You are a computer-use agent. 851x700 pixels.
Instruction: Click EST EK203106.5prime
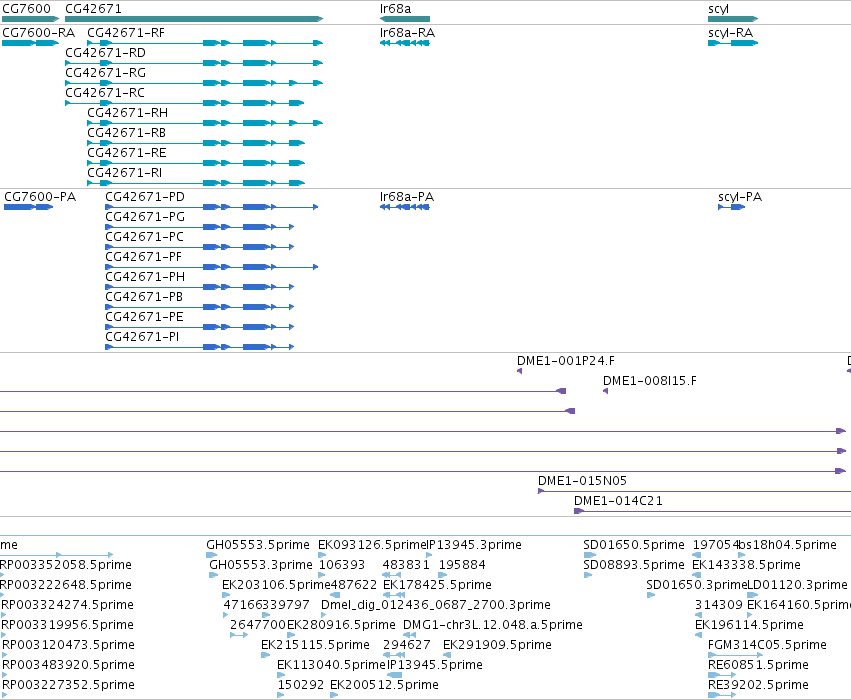click(276, 585)
